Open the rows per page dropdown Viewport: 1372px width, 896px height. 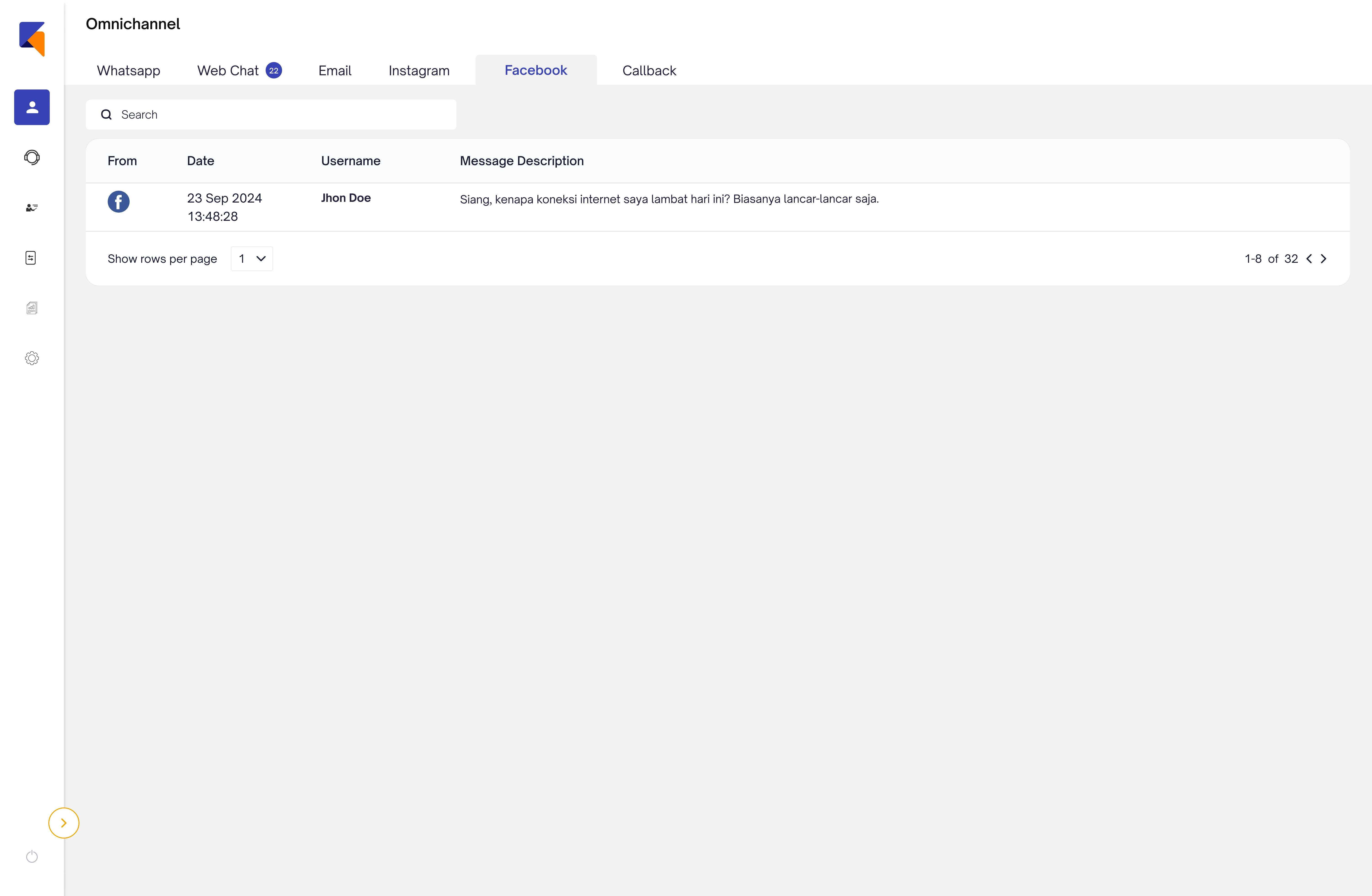(x=252, y=259)
